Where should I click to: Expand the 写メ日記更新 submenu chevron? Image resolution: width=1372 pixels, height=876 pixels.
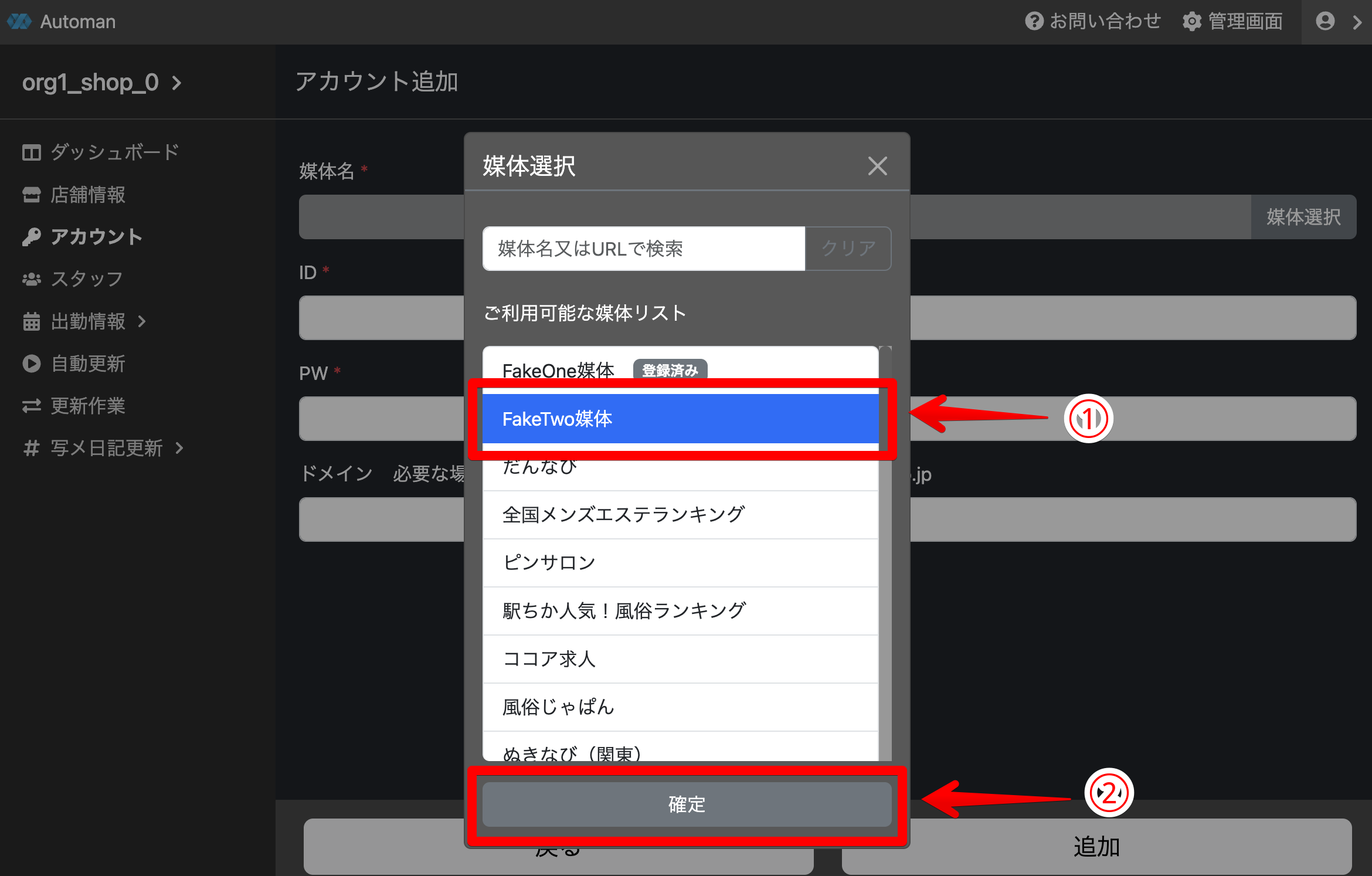(x=179, y=448)
